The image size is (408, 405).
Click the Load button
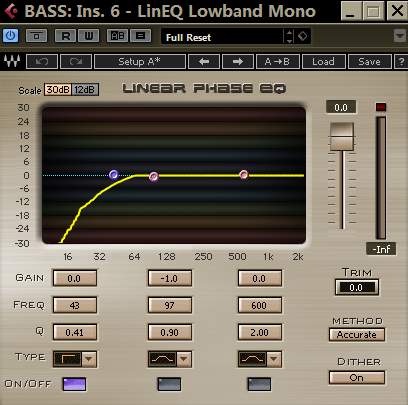[323, 62]
